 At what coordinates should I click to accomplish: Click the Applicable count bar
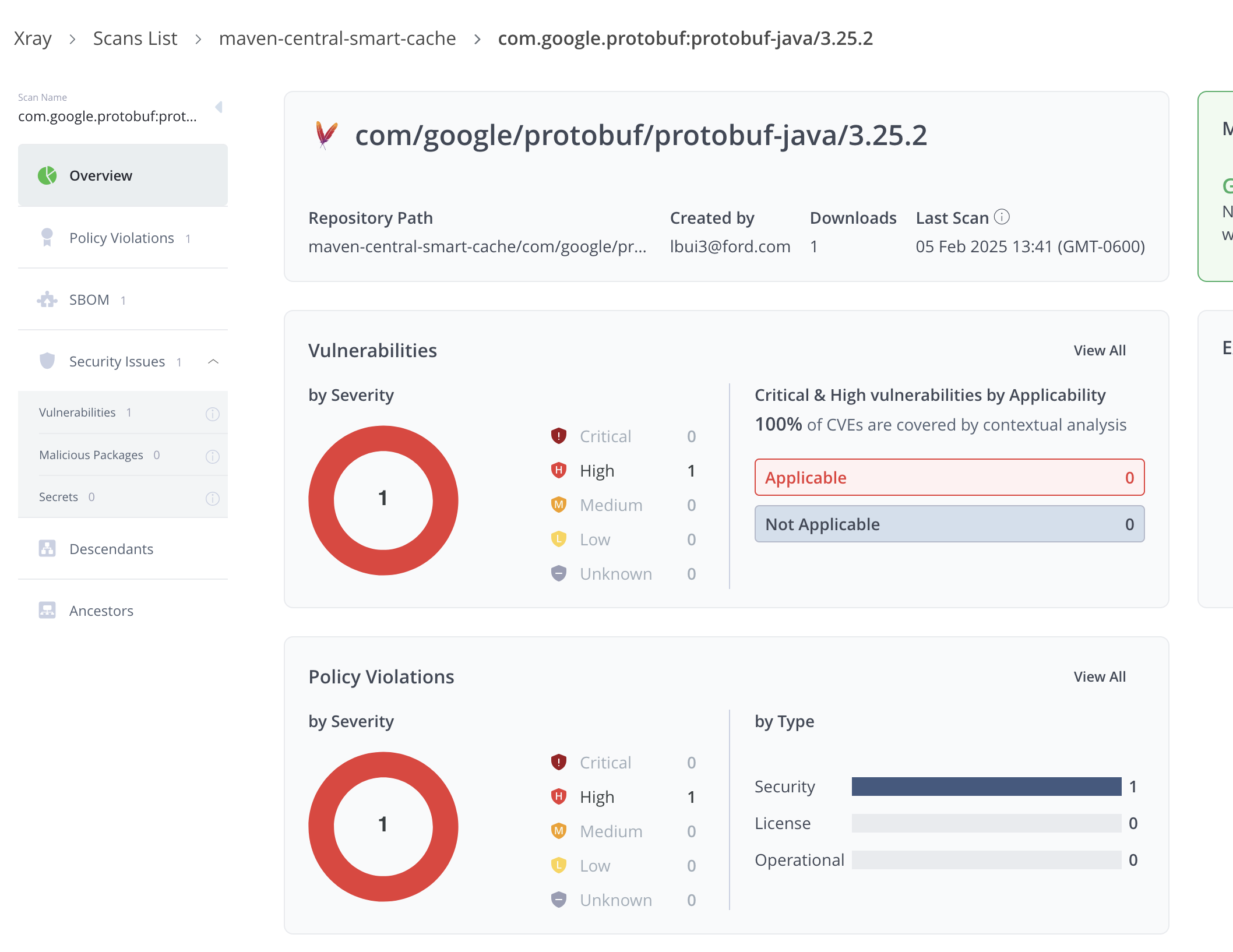(x=949, y=477)
